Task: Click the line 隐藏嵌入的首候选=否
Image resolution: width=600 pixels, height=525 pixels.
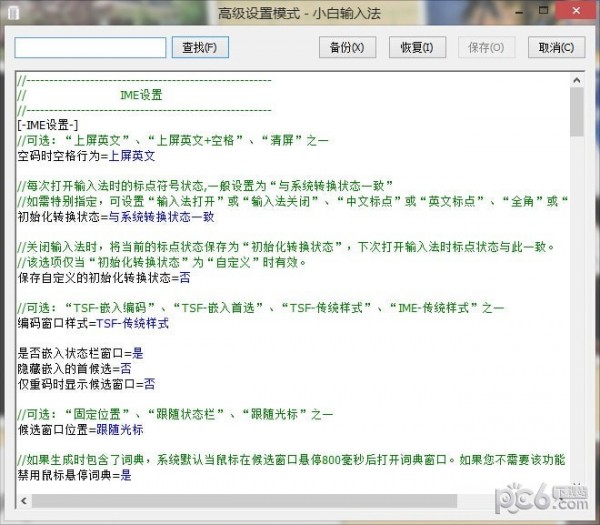Action: tap(75, 368)
